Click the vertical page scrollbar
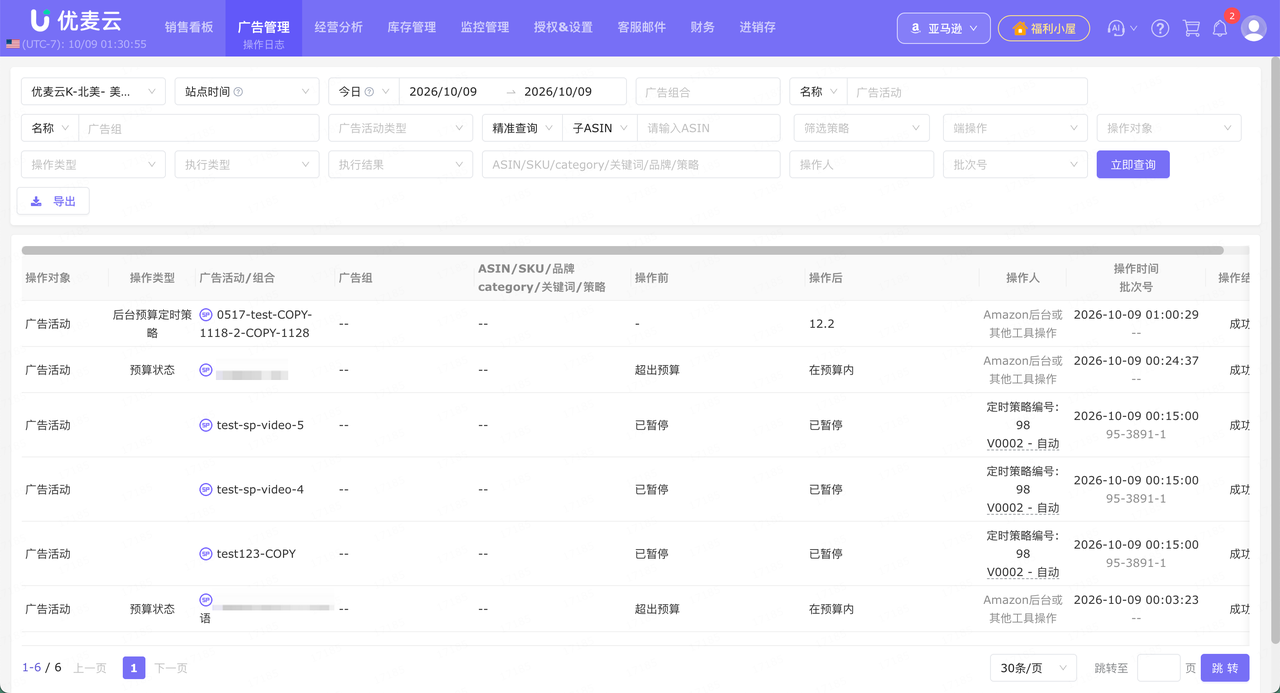This screenshot has height=693, width=1280. tap(1275, 350)
